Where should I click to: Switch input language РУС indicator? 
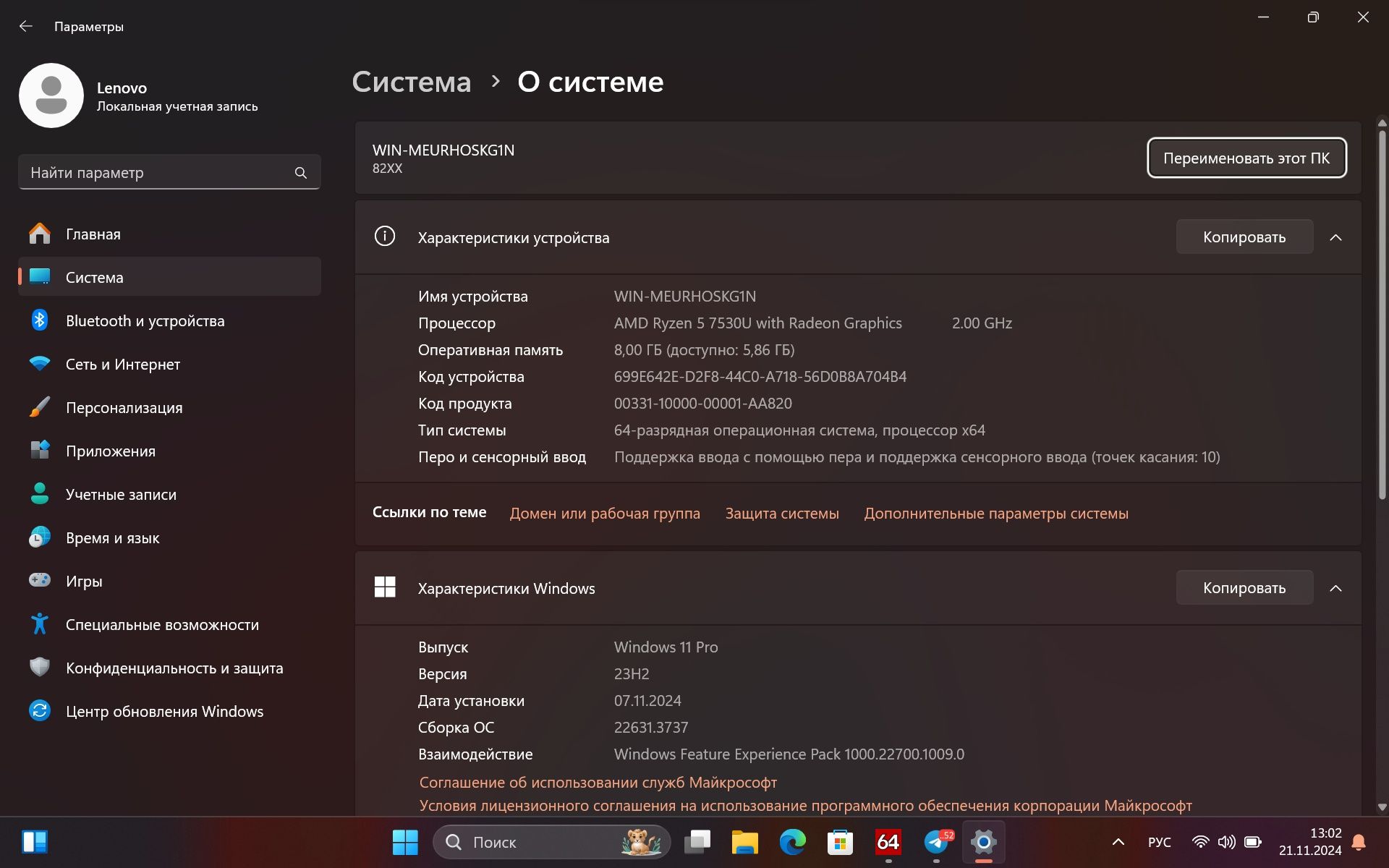1159,843
